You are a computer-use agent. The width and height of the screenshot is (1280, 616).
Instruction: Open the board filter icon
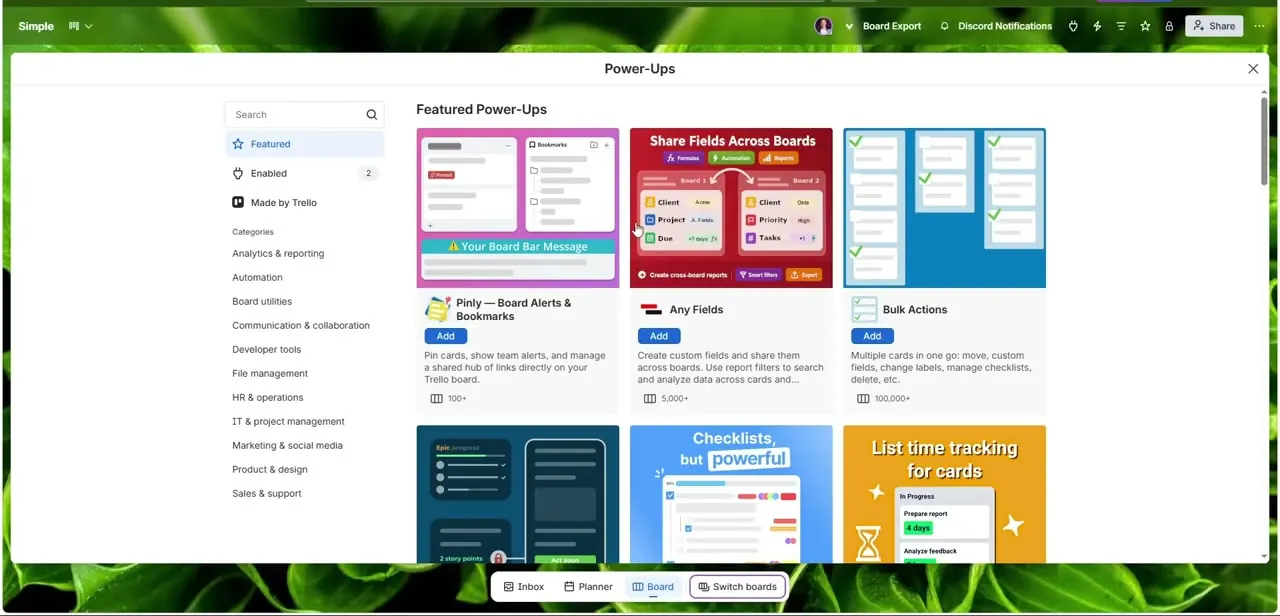1121,26
